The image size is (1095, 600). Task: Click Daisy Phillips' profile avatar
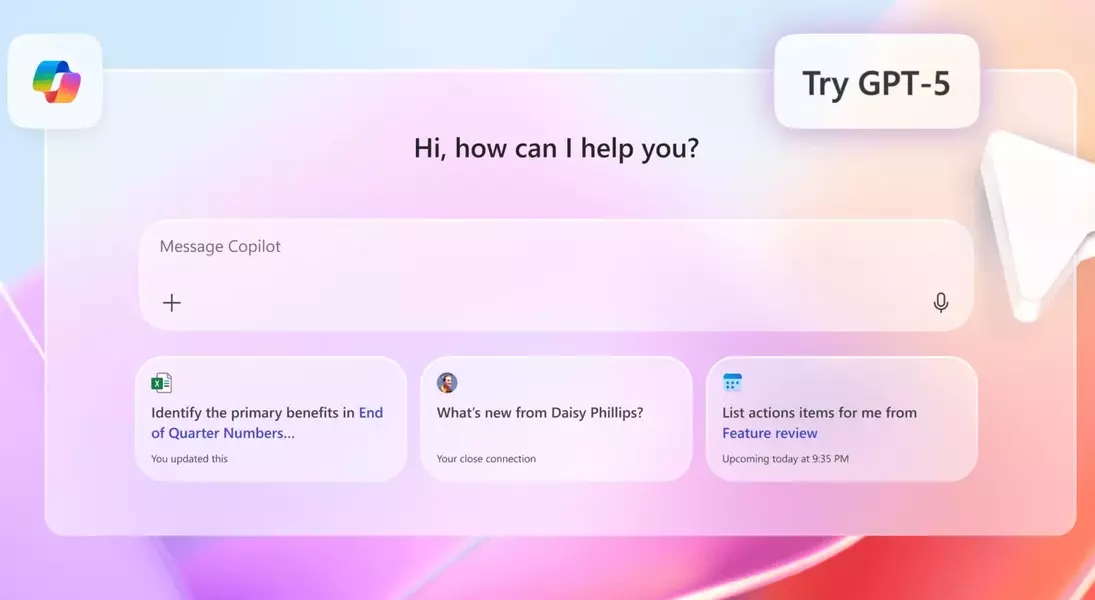tap(447, 383)
